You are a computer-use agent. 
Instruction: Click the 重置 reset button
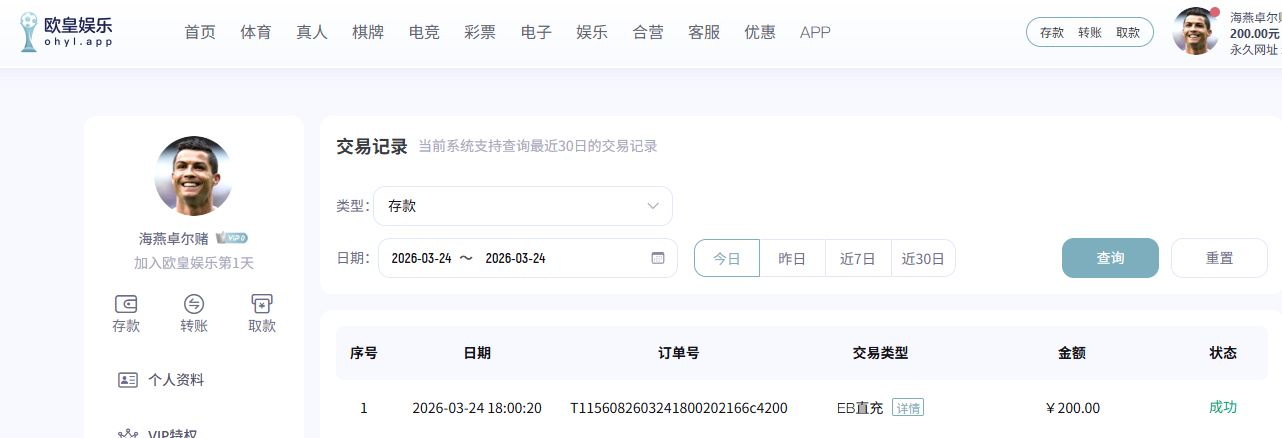1219,258
